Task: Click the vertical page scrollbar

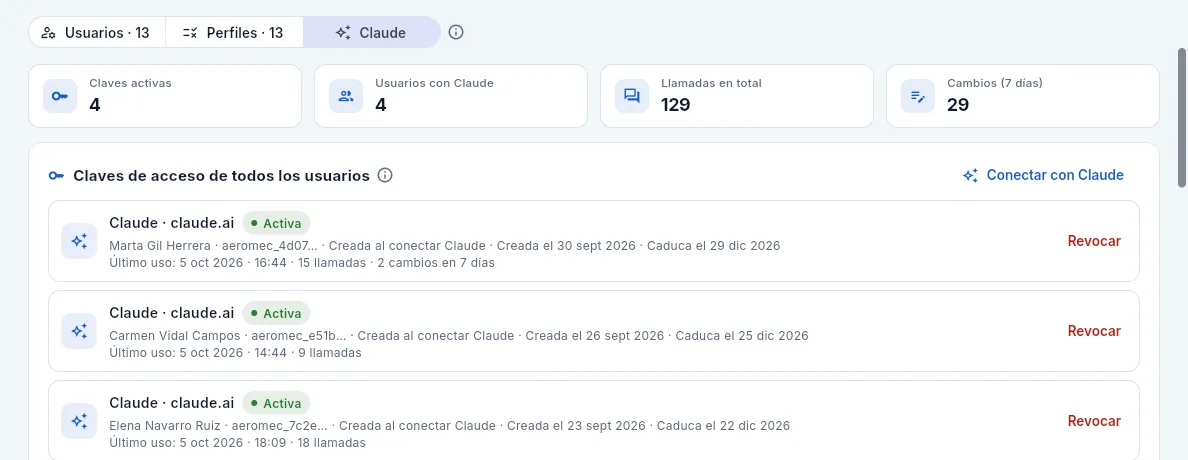Action: pyautogui.click(x=1182, y=117)
